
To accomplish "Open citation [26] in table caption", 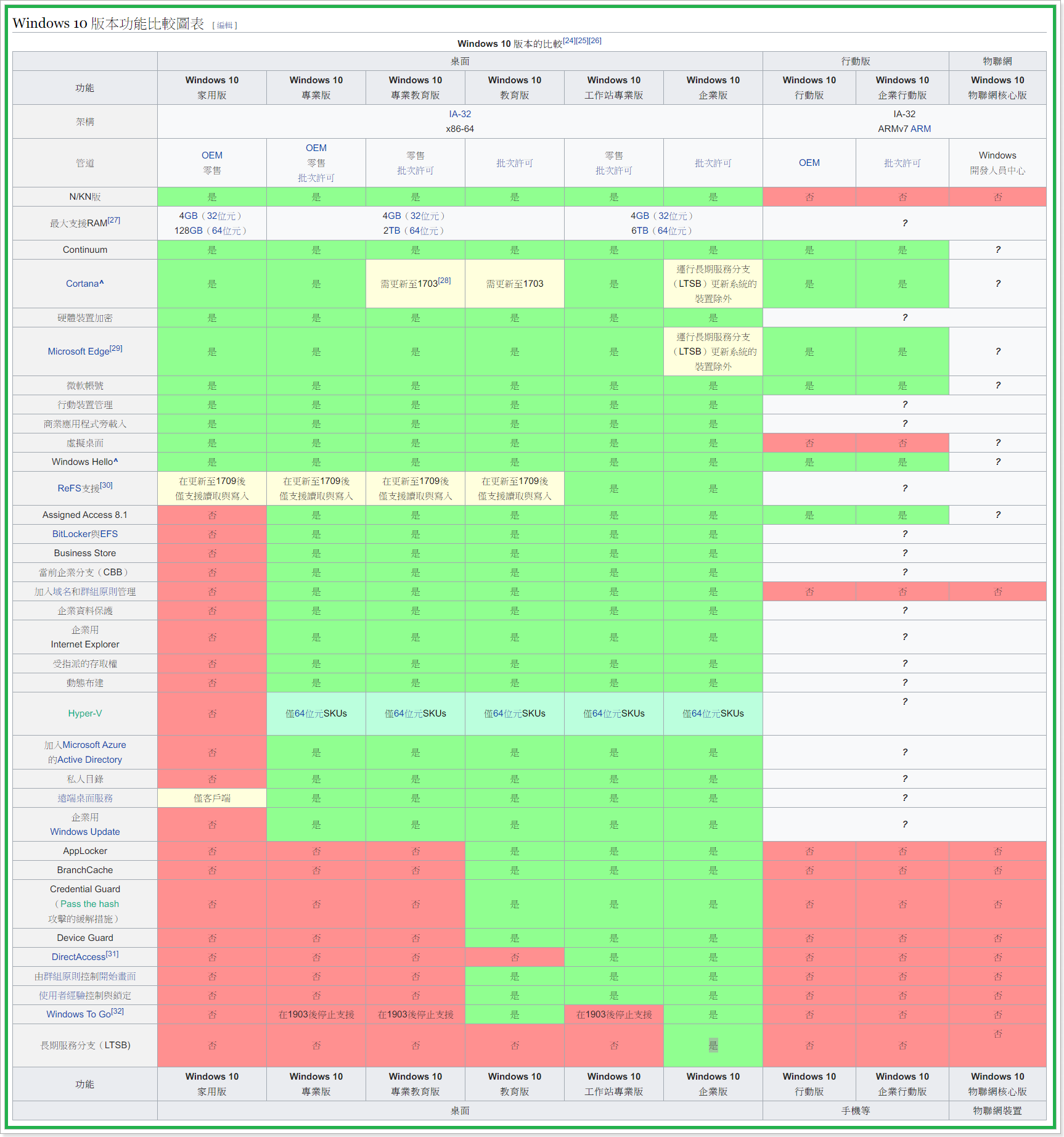I will point(595,41).
